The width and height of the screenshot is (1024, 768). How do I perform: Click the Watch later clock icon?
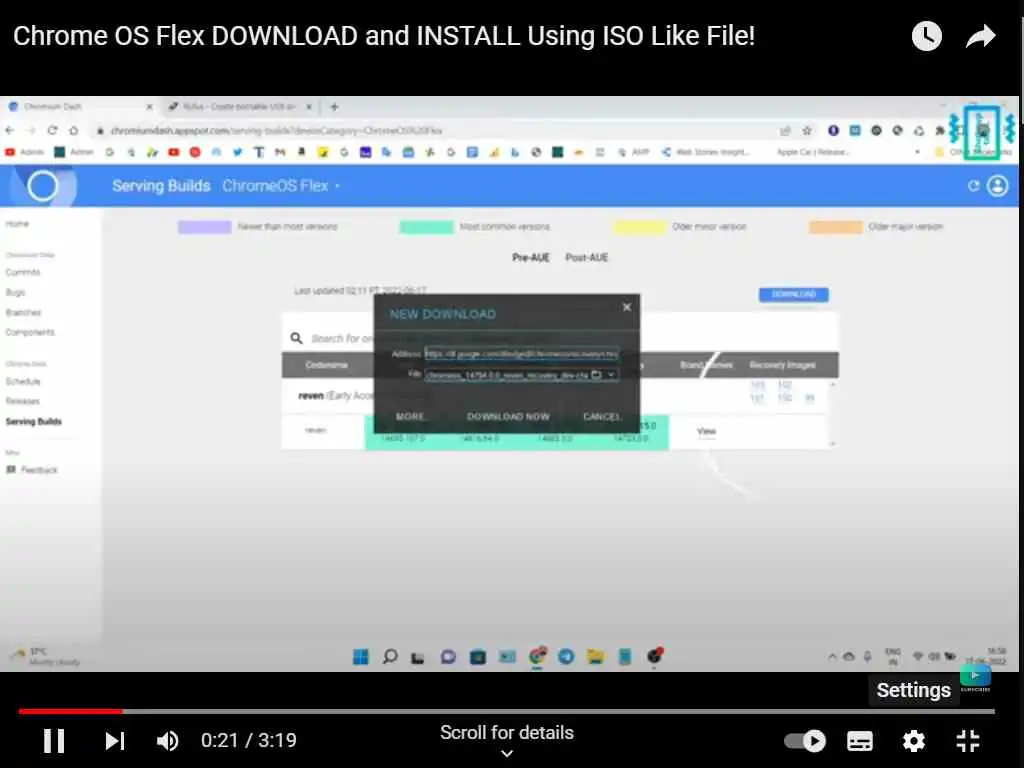pyautogui.click(x=927, y=35)
